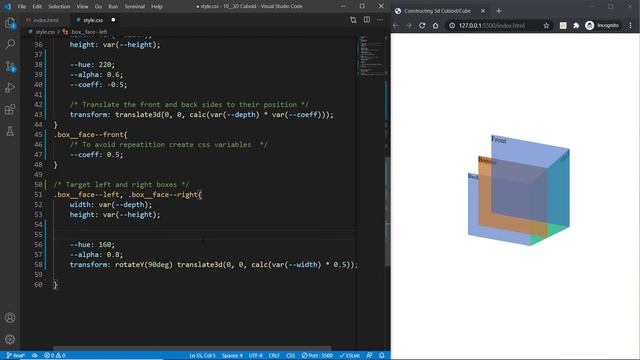This screenshot has width=640, height=360.
Task: Click the unsaved dot on style.css tab
Action: [x=113, y=20]
